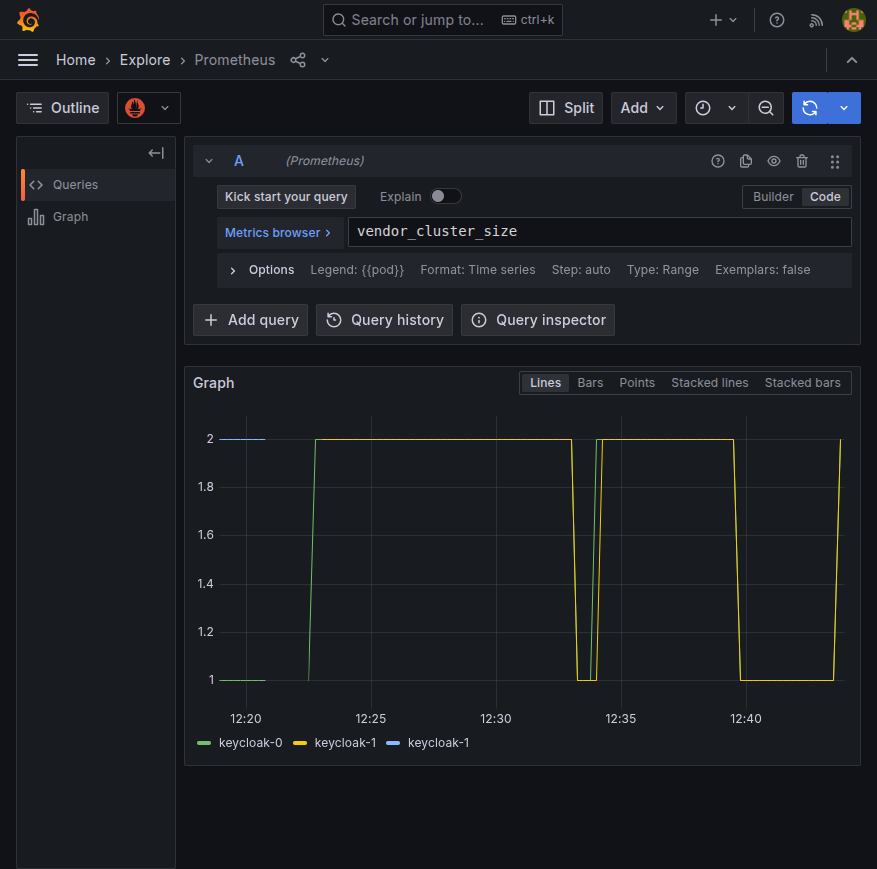Duplicate query A with copy icon
This screenshot has width=877, height=869.
pyautogui.click(x=746, y=162)
